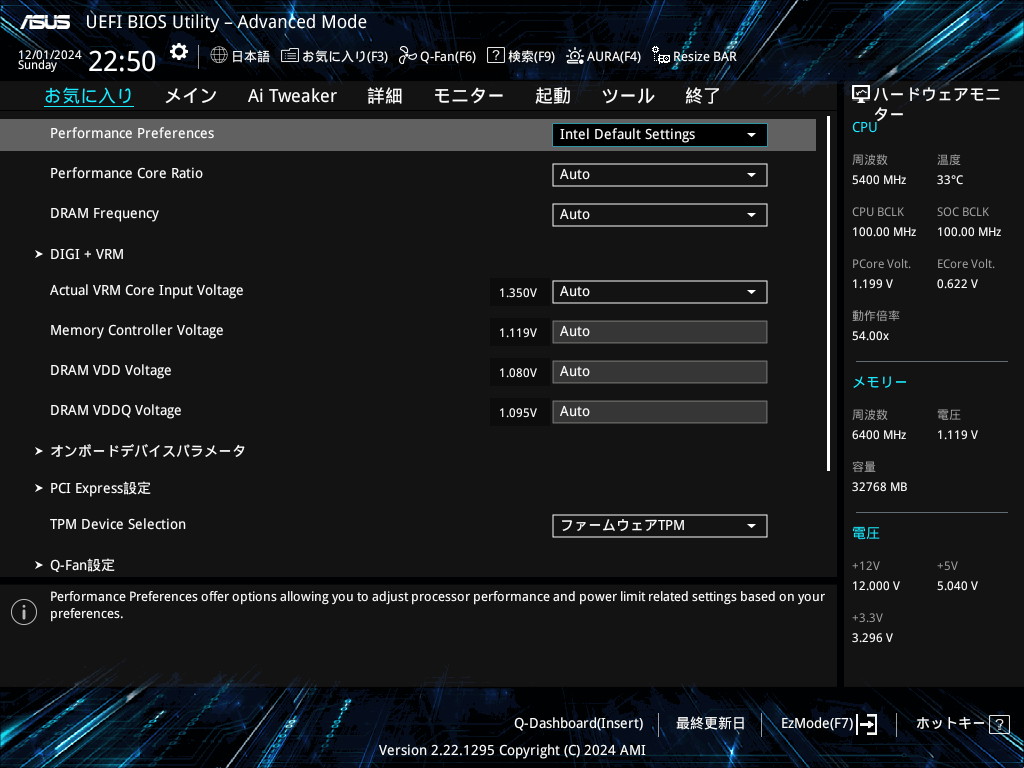Image resolution: width=1024 pixels, height=768 pixels.
Task: Click the Resize BAR icon
Action: tap(660, 56)
